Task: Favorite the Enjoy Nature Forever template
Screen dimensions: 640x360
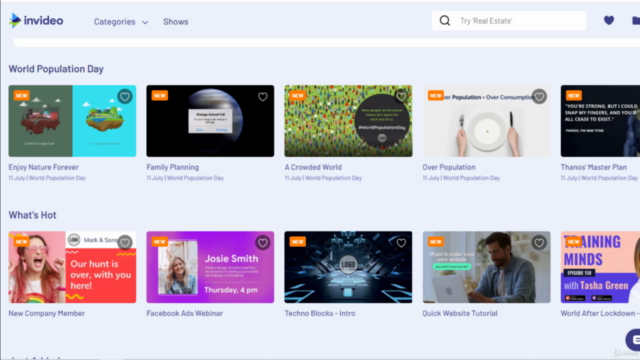Action: click(125, 97)
